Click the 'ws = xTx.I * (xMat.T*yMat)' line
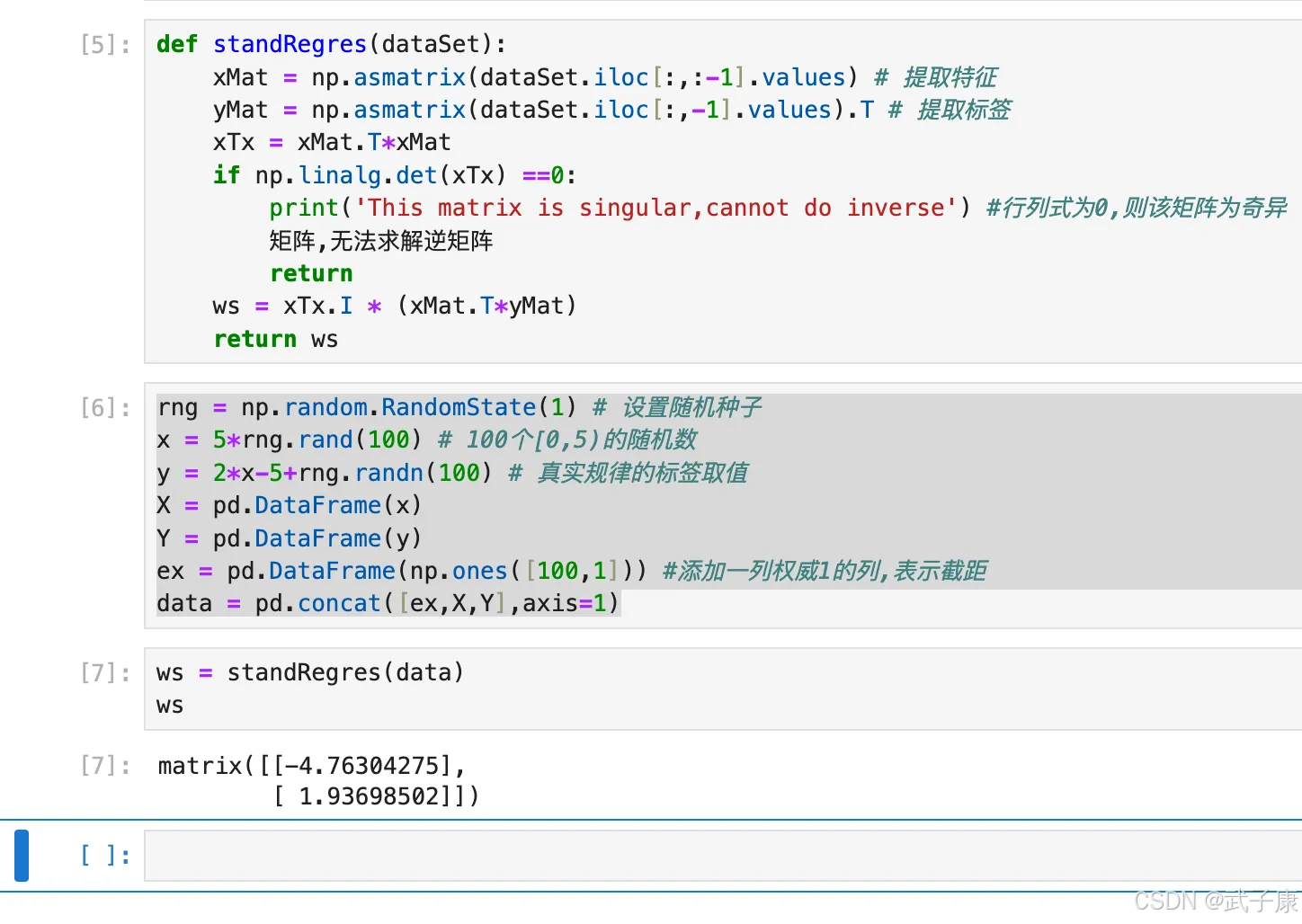 [394, 306]
